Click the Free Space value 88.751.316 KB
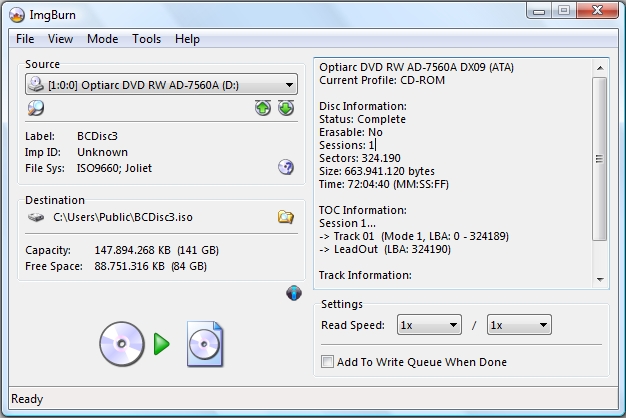This screenshot has width=626, height=418. point(129,266)
